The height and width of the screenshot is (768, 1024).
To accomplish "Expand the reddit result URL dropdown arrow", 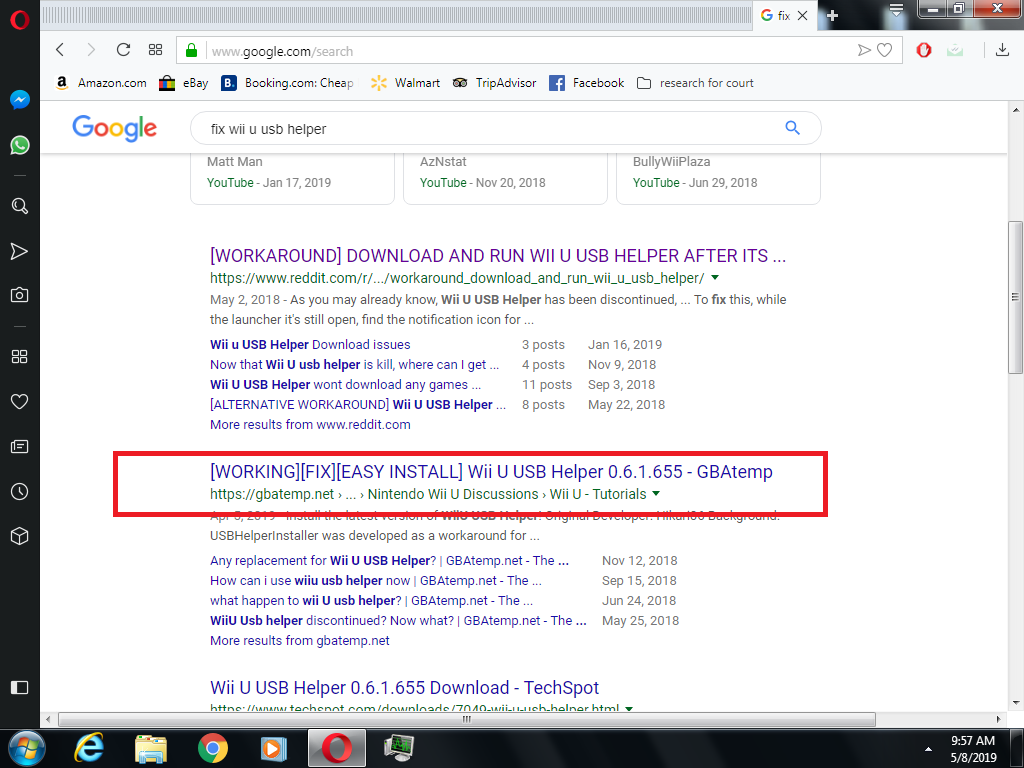I will click(x=715, y=278).
